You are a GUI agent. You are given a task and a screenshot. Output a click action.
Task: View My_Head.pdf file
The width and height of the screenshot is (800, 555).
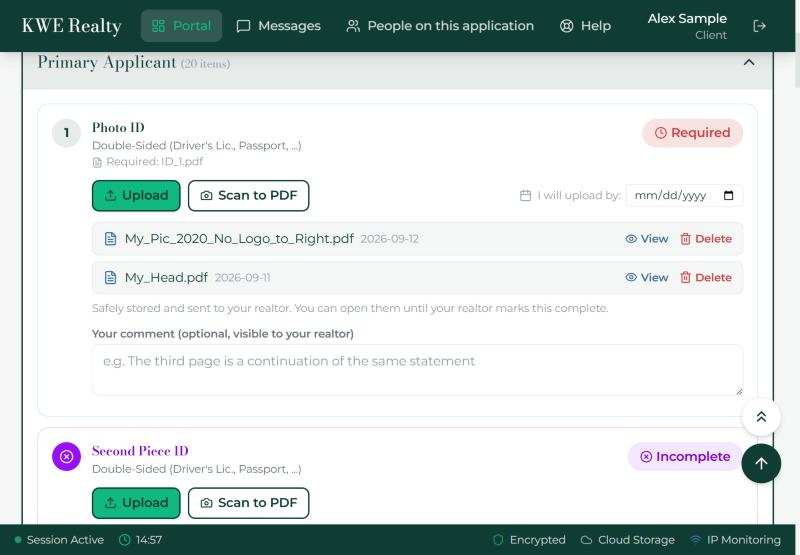[x=646, y=278]
